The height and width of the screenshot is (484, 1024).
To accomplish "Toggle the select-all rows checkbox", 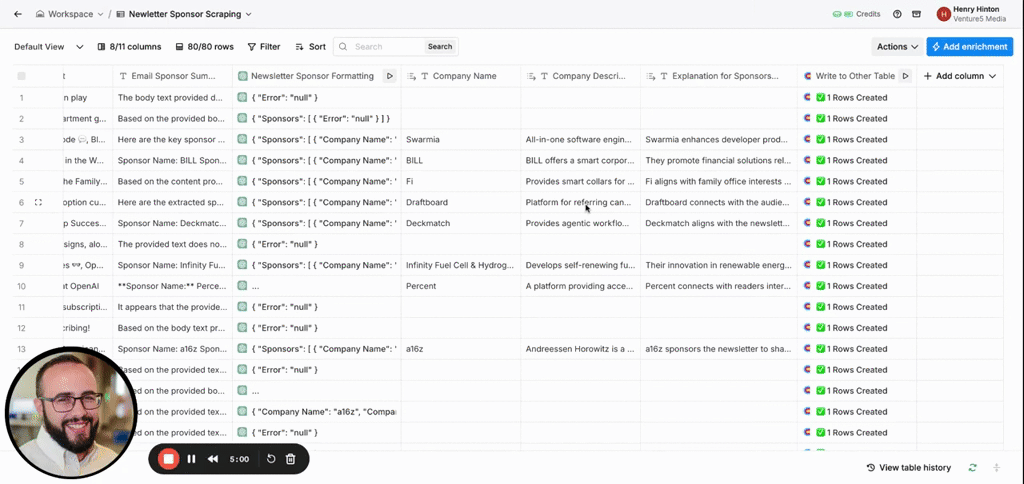I will [21, 76].
